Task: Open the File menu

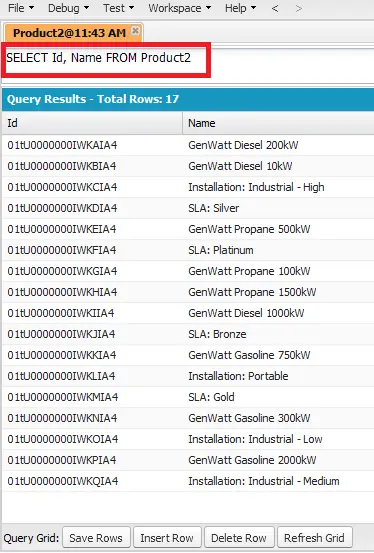Action: click(x=21, y=8)
